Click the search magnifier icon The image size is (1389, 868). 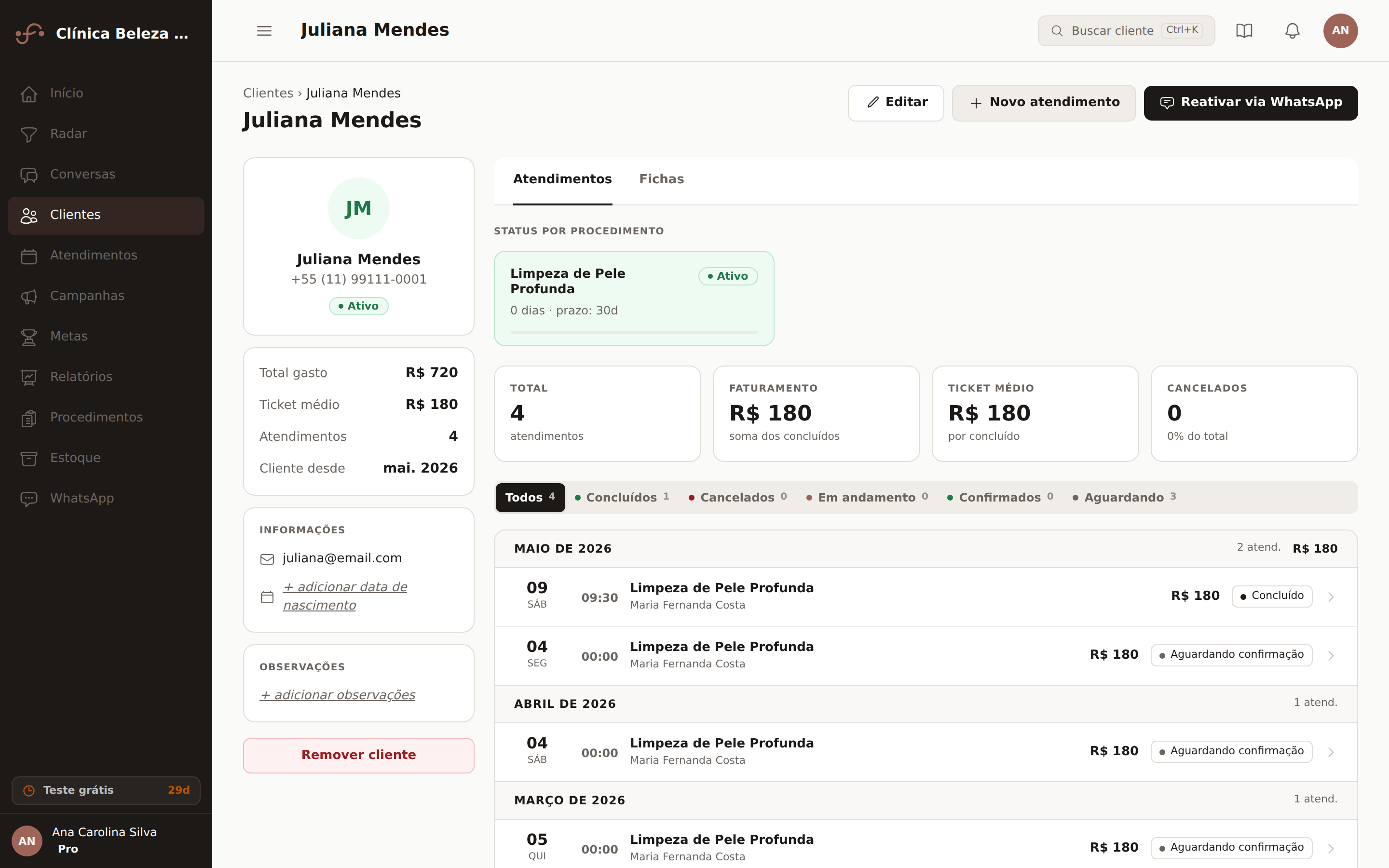(x=1057, y=30)
